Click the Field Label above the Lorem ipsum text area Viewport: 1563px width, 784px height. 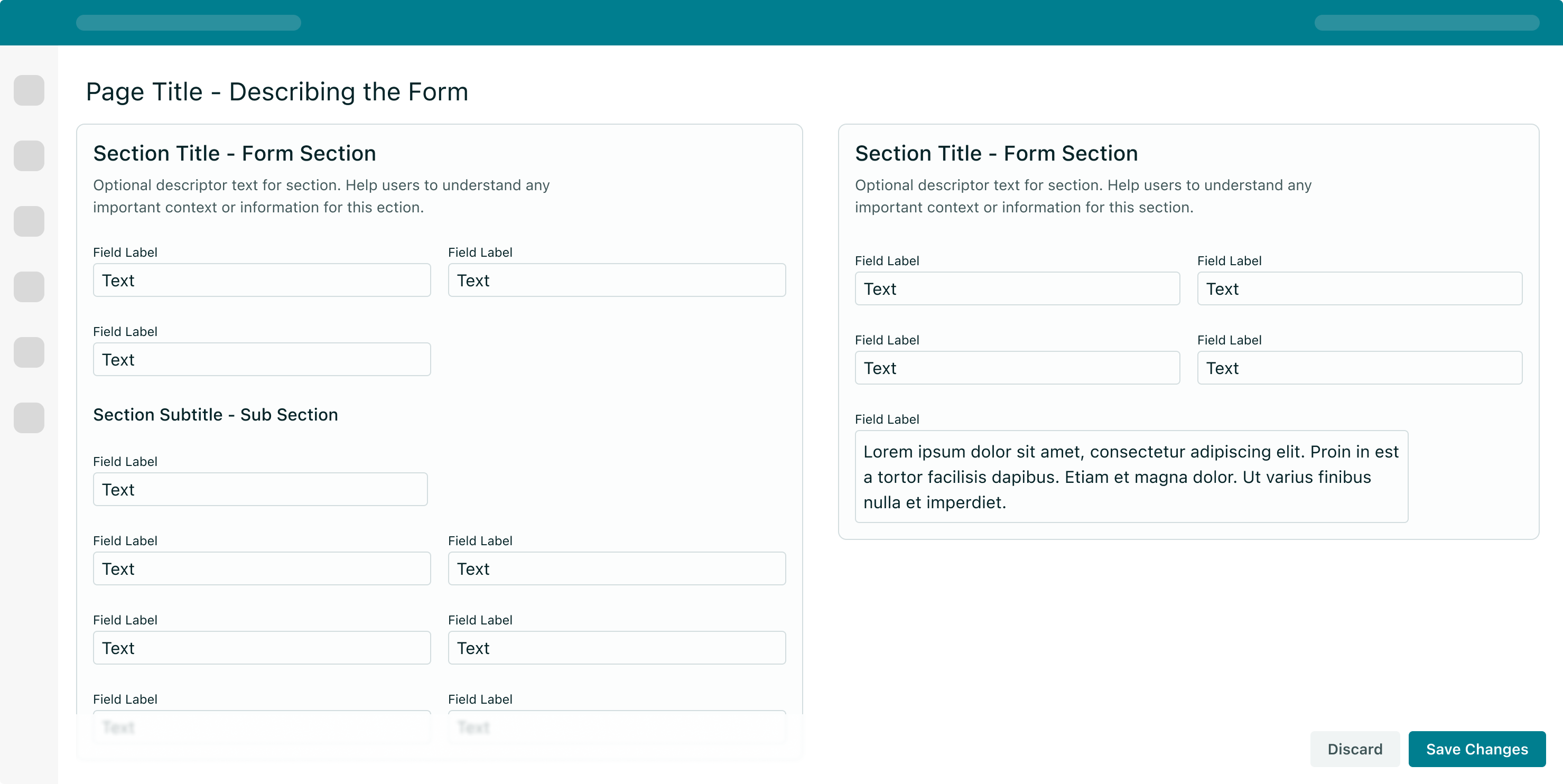887,419
